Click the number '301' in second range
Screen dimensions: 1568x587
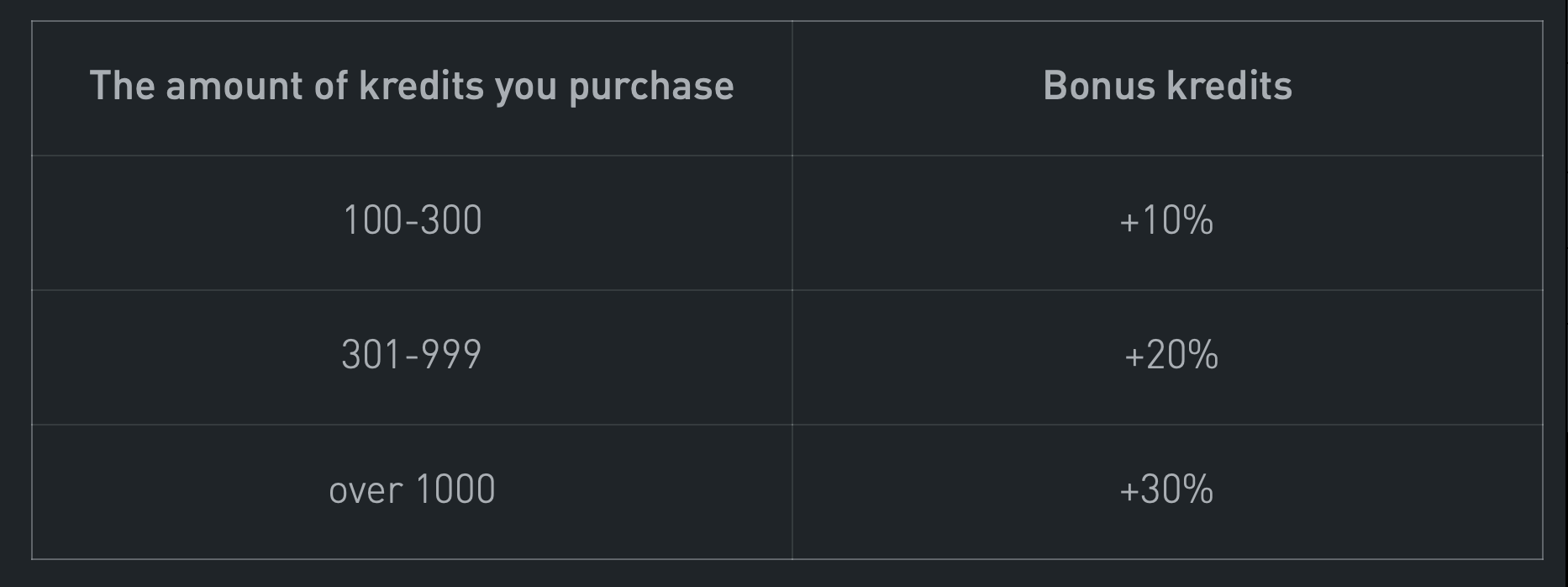tap(370, 355)
